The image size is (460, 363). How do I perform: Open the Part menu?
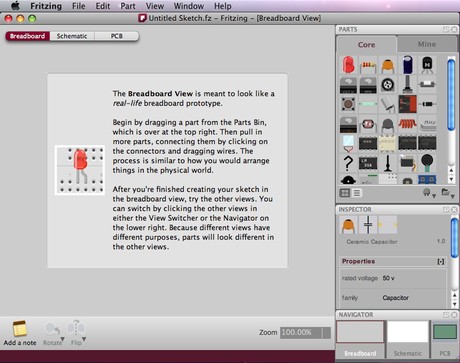pyautogui.click(x=128, y=6)
